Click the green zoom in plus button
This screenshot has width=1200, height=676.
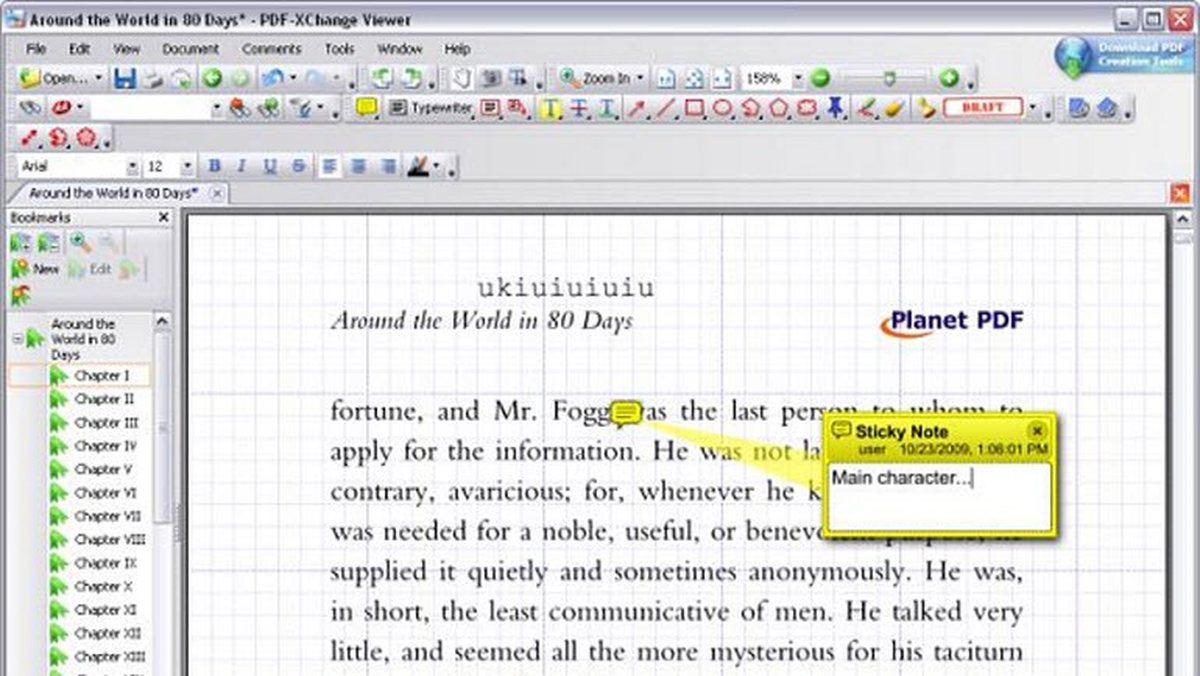click(948, 78)
